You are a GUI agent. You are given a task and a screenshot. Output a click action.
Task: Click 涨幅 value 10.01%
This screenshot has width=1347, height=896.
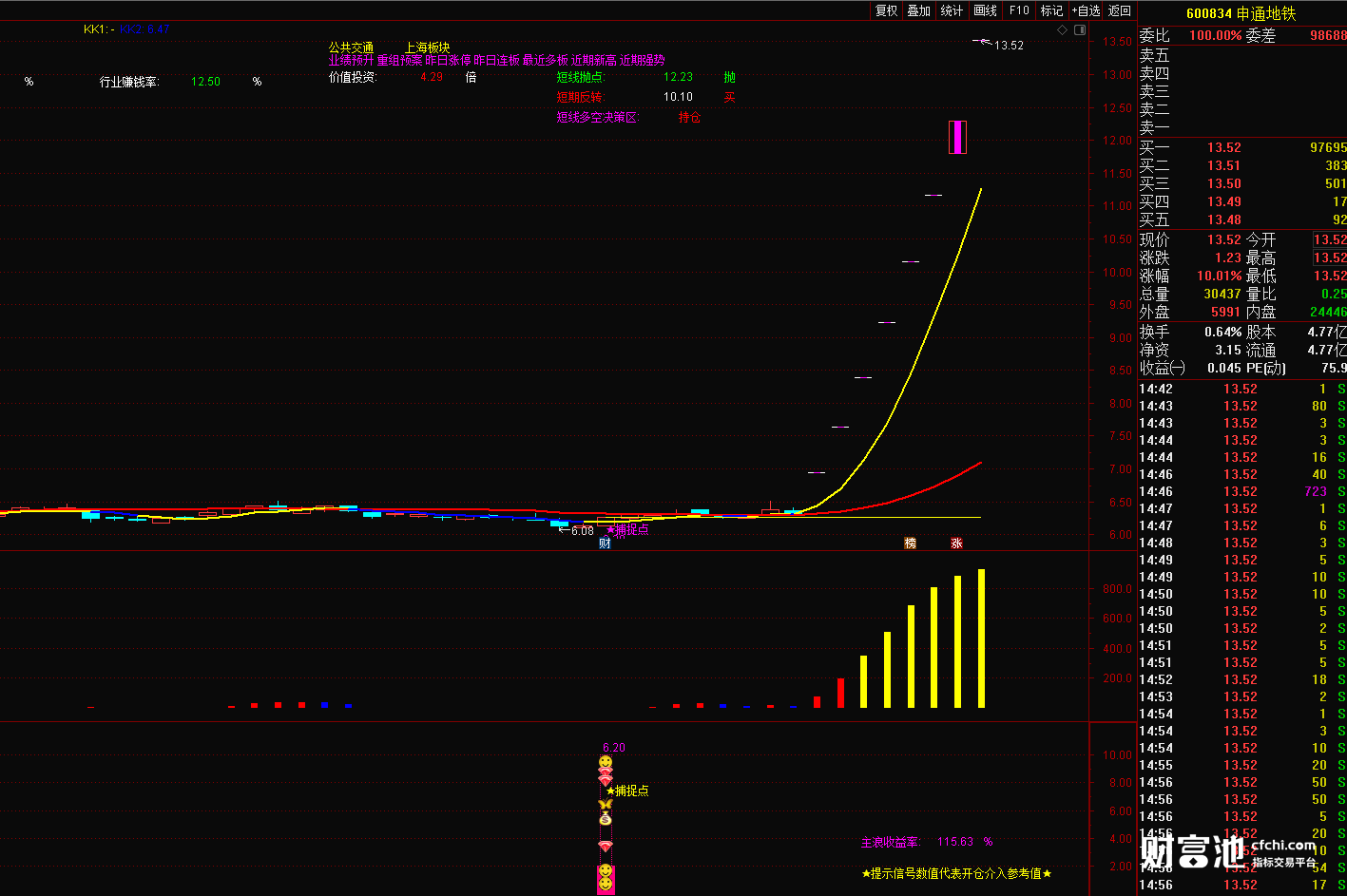[1220, 276]
